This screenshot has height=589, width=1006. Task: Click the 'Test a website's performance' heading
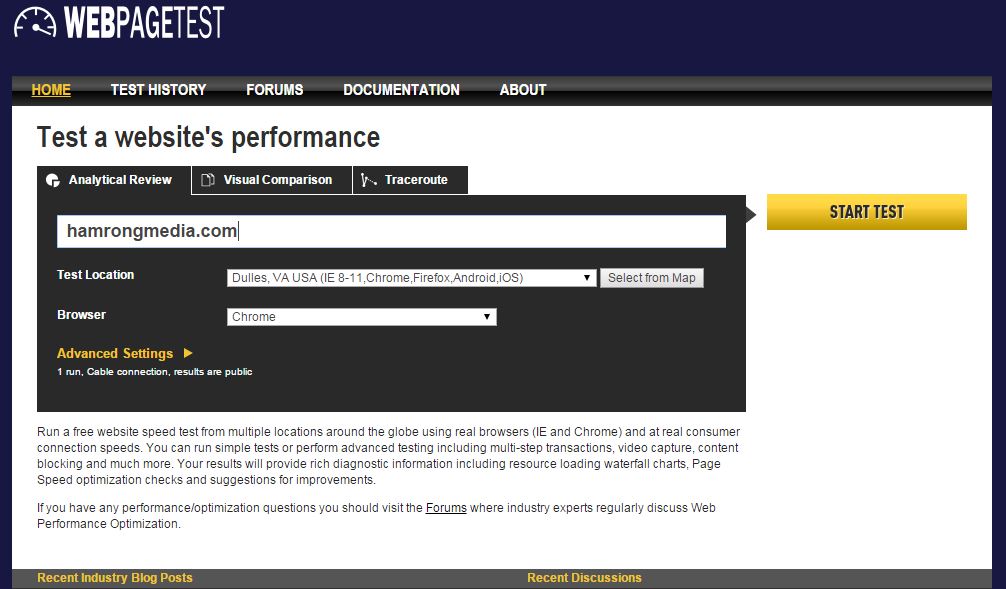coord(209,137)
